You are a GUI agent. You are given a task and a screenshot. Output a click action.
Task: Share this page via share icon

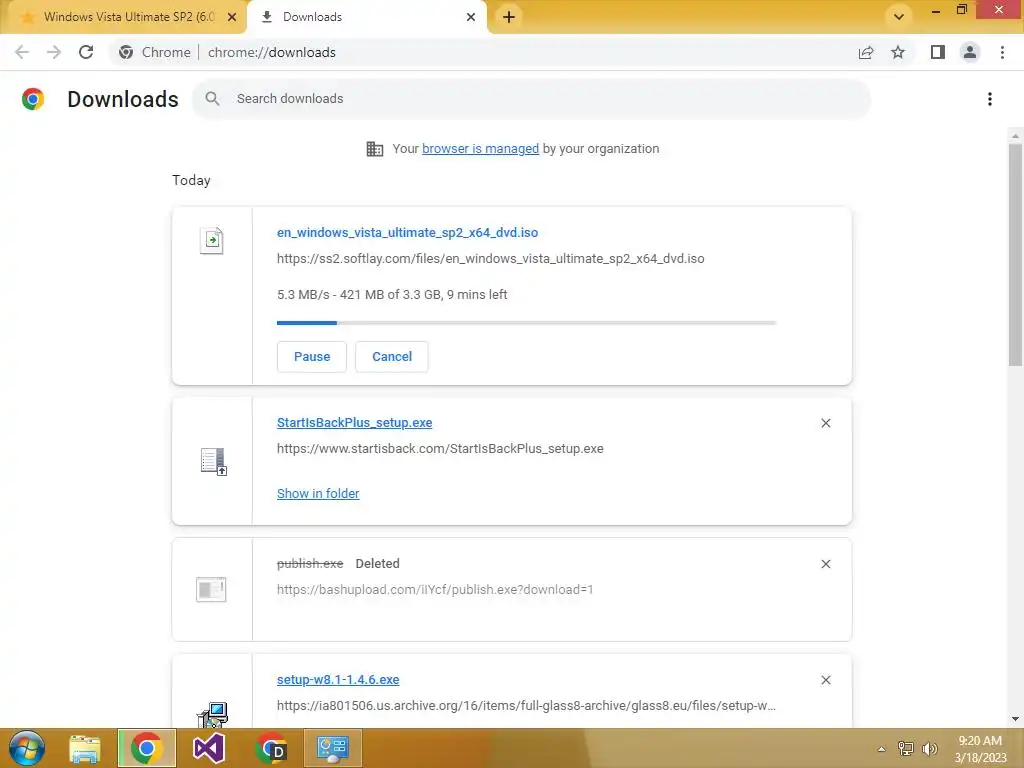click(x=866, y=52)
